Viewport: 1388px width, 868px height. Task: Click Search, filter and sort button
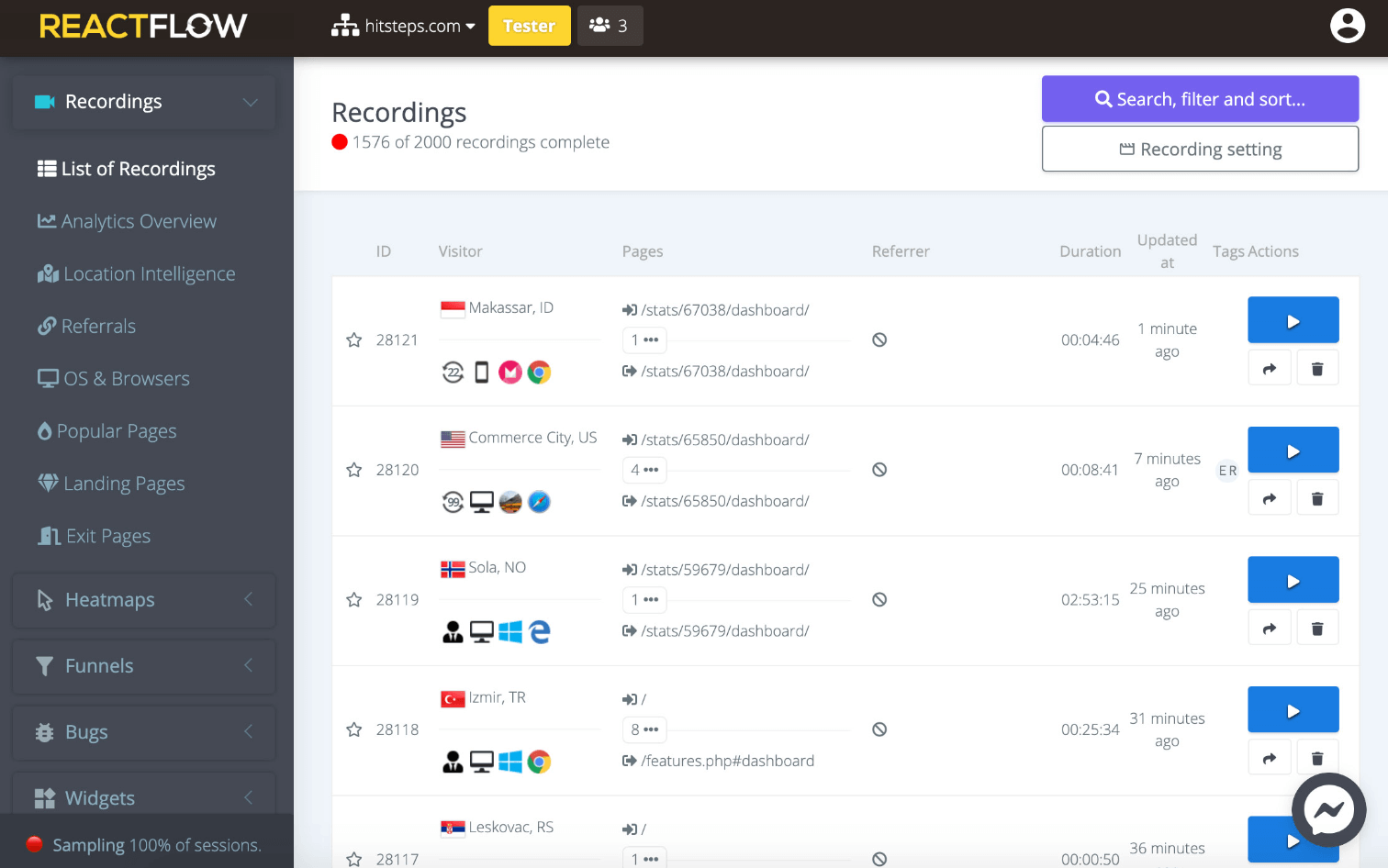point(1200,99)
